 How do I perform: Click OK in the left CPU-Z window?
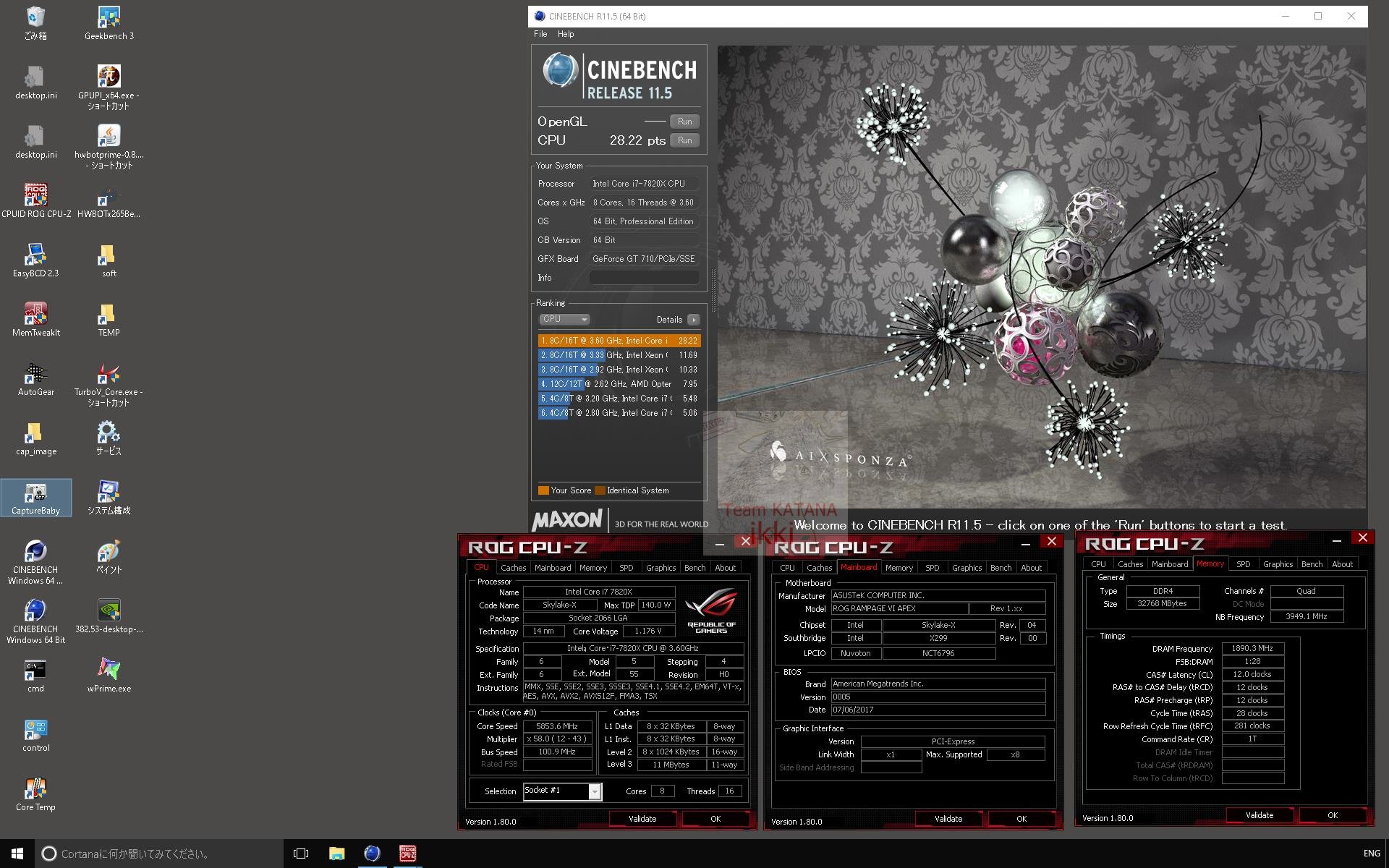(x=715, y=819)
